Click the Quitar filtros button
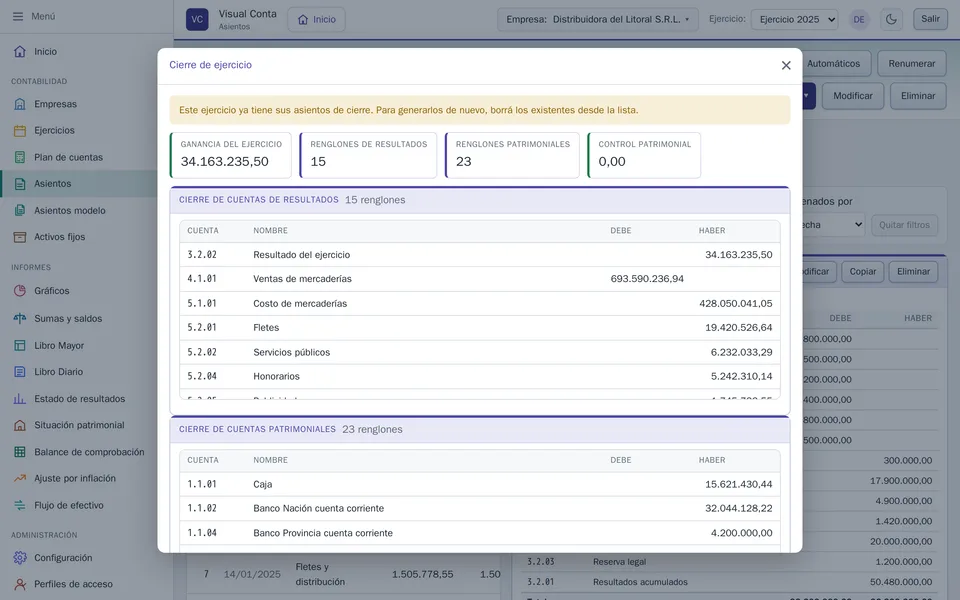The width and height of the screenshot is (960, 600). point(904,225)
